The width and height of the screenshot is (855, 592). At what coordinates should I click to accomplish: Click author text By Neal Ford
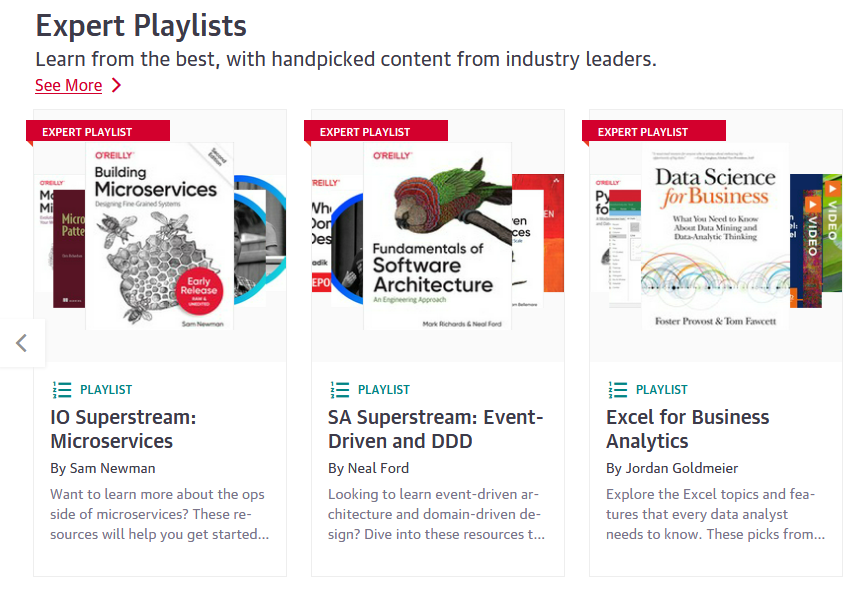point(368,468)
